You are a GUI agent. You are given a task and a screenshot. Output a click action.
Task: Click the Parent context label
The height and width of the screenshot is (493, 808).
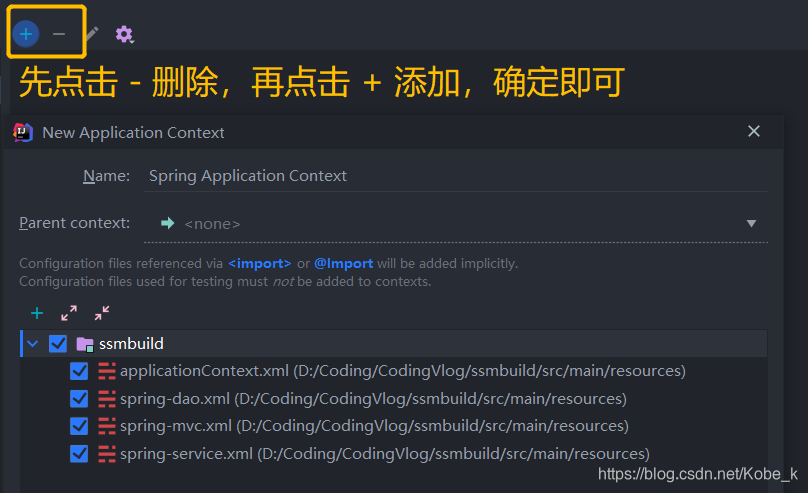point(75,223)
